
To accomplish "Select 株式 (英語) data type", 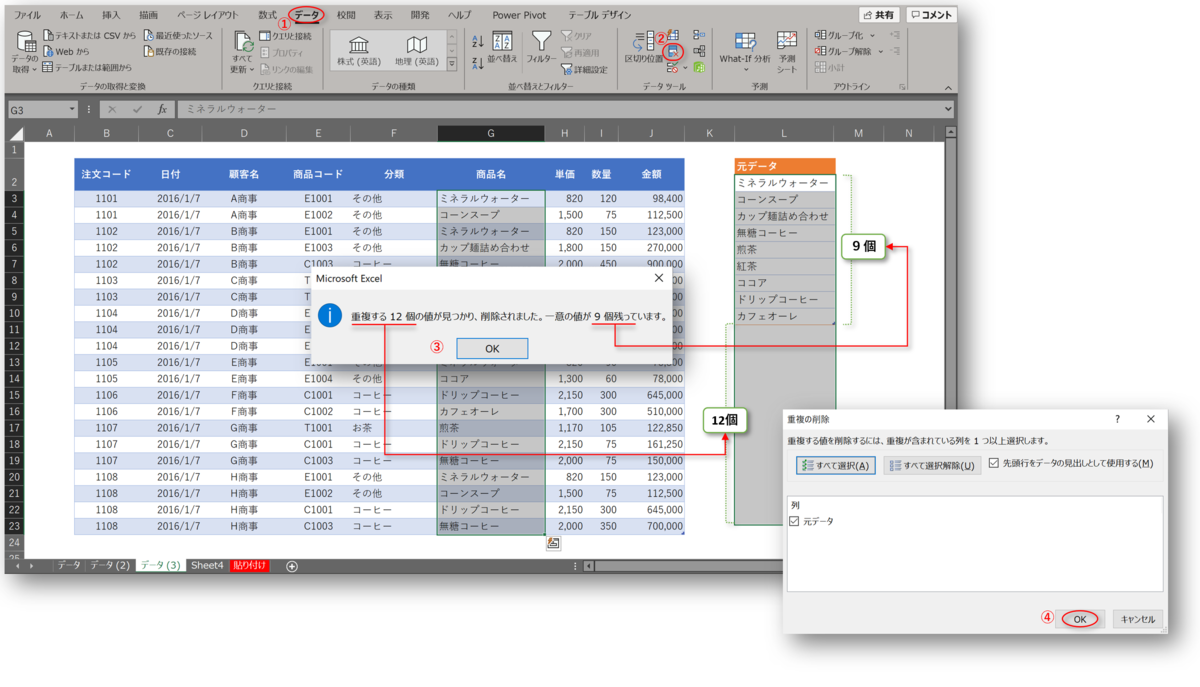I will (x=359, y=51).
